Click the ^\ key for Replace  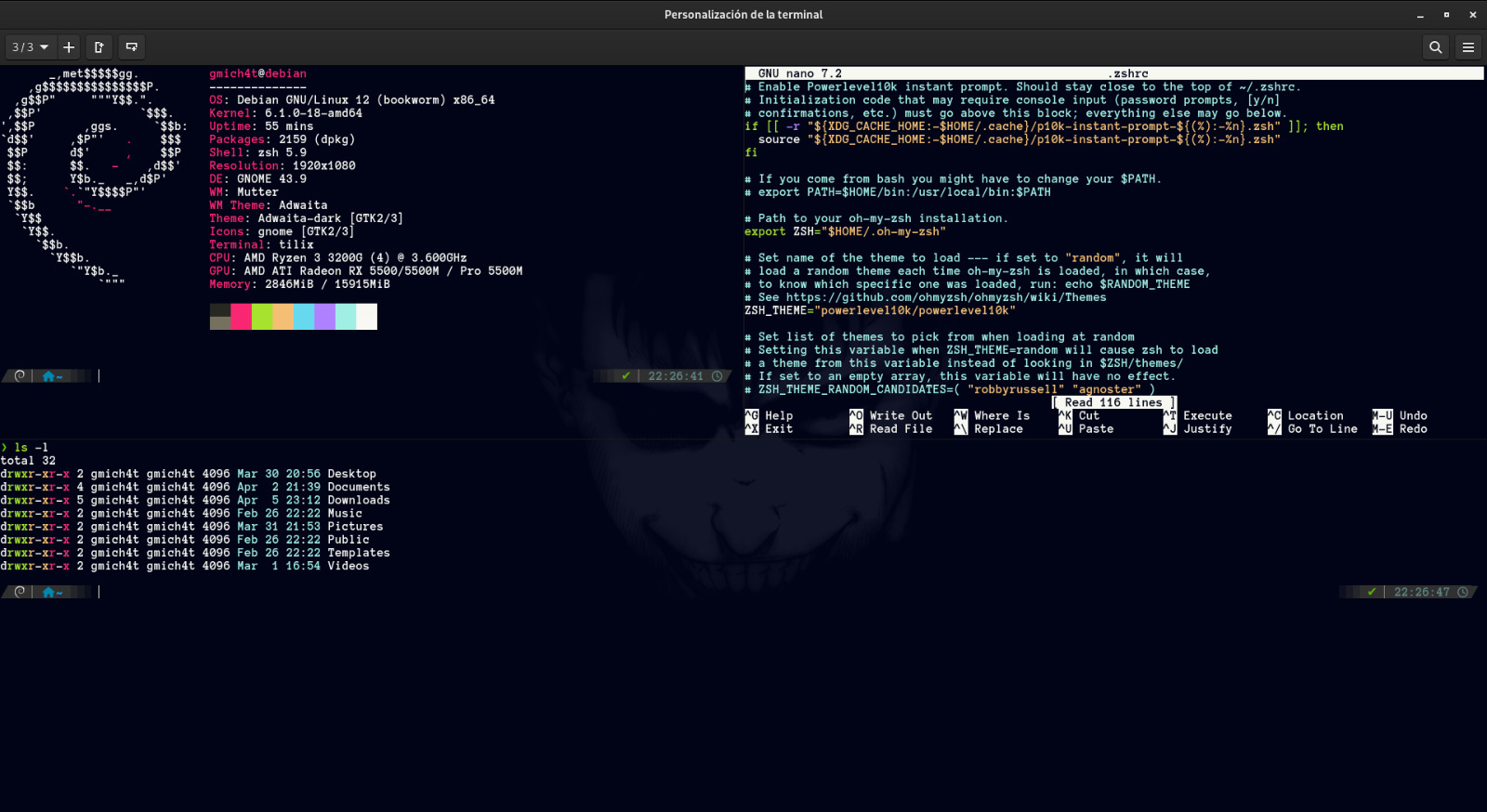pos(961,428)
